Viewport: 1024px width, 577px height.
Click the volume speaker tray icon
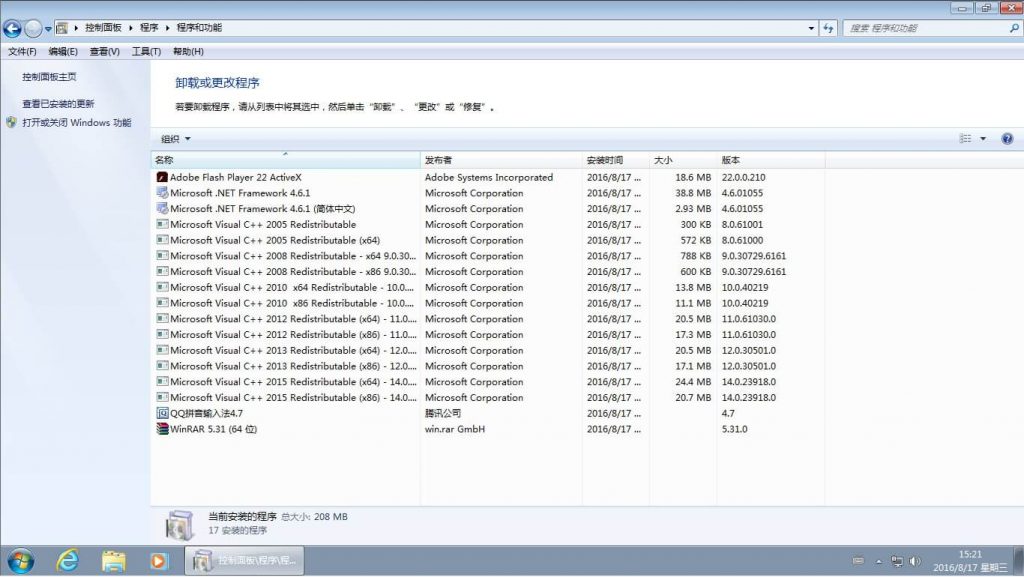pyautogui.click(x=914, y=561)
